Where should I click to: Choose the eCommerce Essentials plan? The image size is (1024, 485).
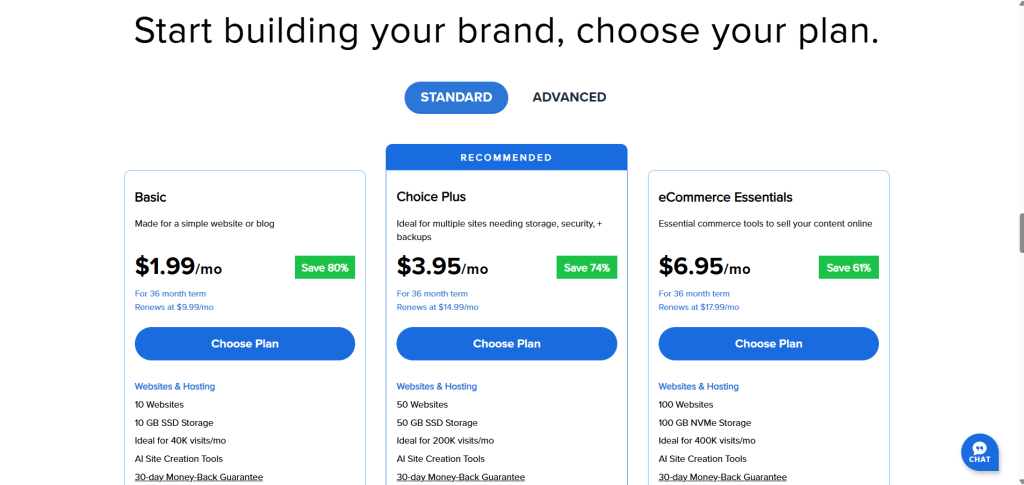coord(768,343)
